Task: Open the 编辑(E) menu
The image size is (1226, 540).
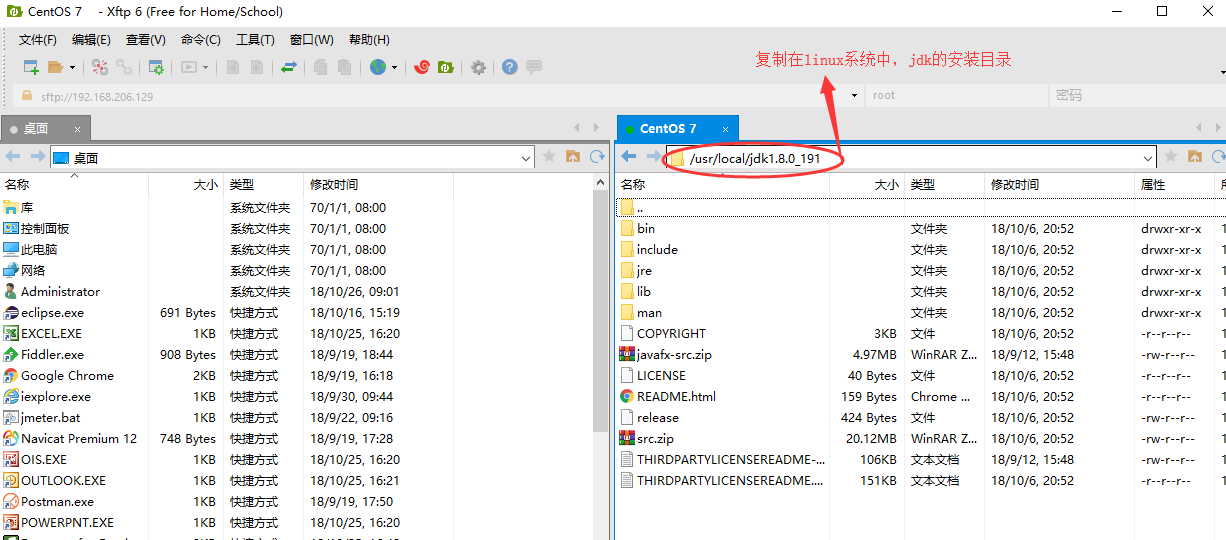Action: (x=91, y=39)
